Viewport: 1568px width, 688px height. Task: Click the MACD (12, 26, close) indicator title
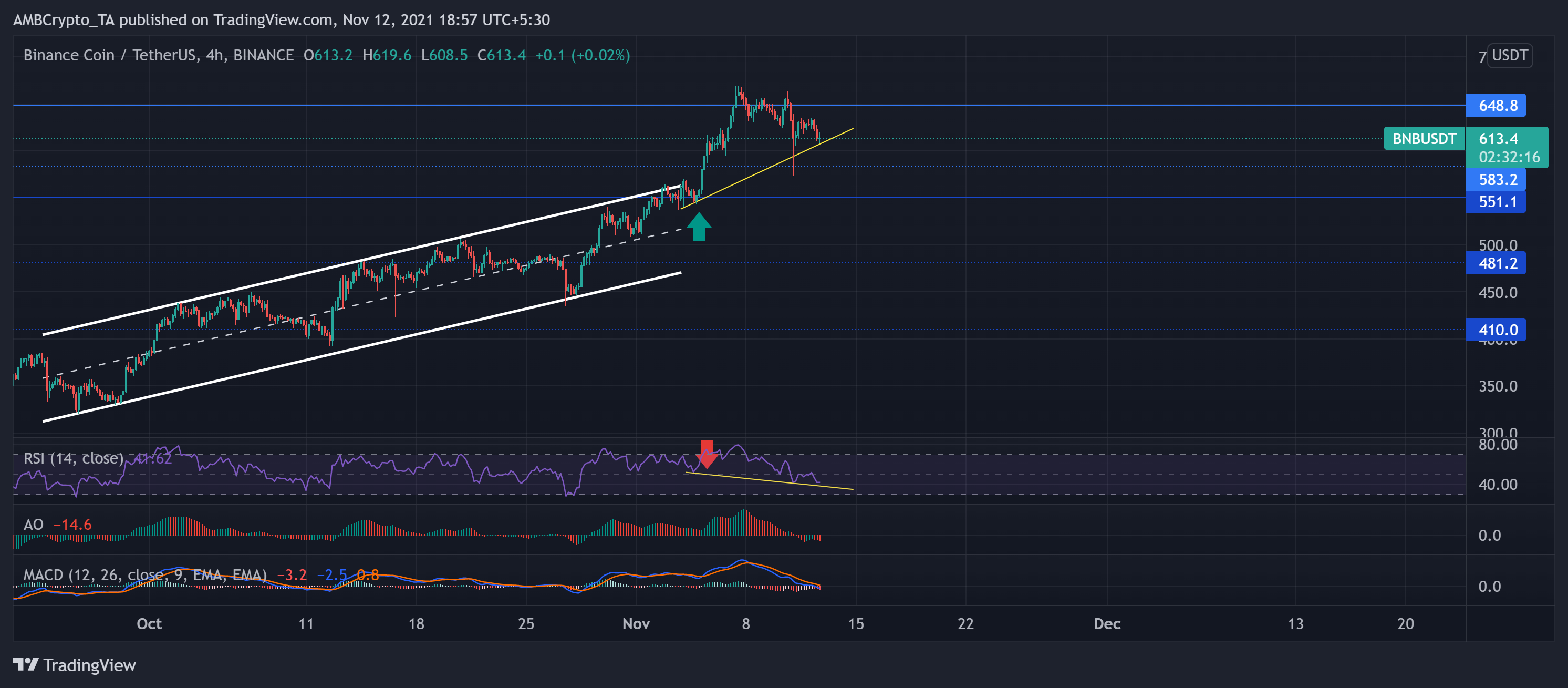(145, 575)
